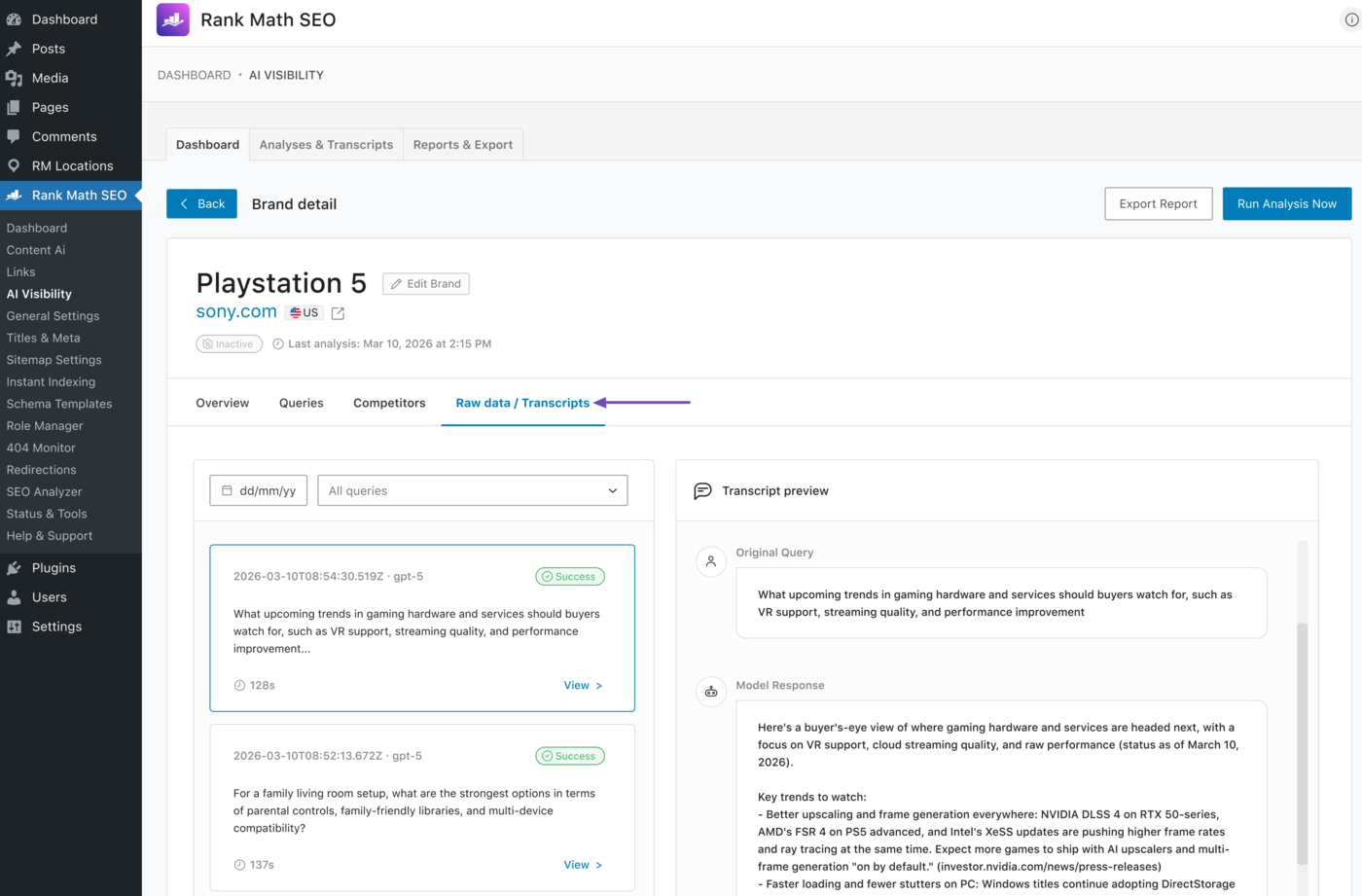Open Content AI in the submenu

(x=36, y=250)
